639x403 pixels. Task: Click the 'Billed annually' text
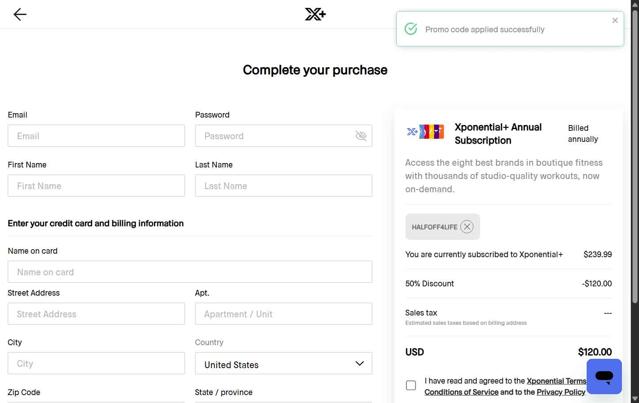click(583, 134)
